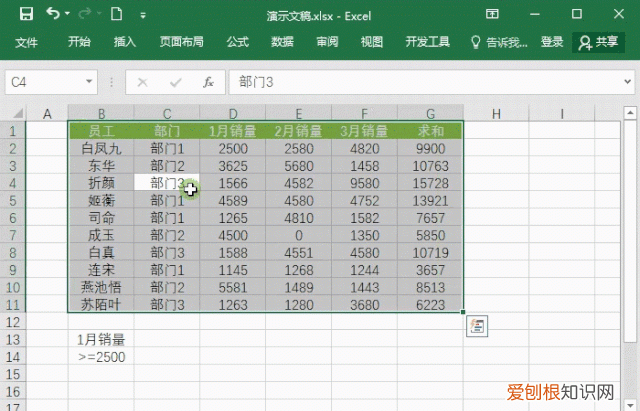Click cell with value 5680
Image resolution: width=640 pixels, height=411 pixels.
[x=298, y=166]
